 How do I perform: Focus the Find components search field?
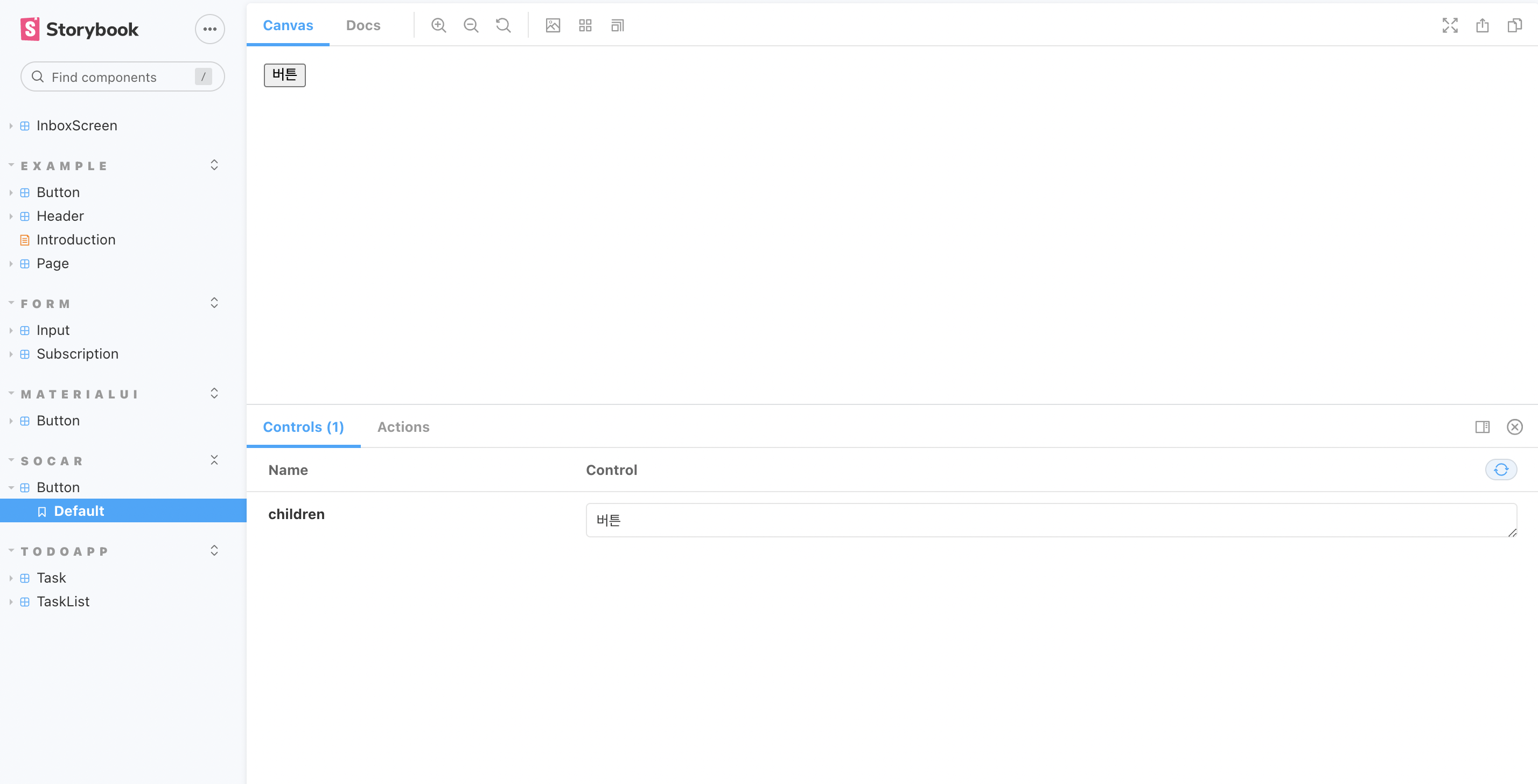(x=122, y=77)
